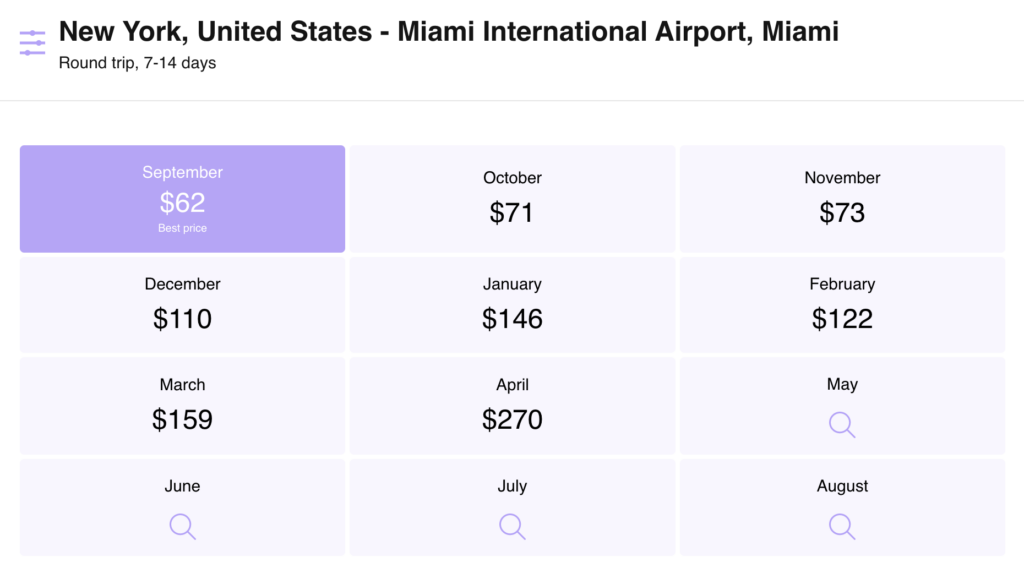The height and width of the screenshot is (568, 1024).
Task: Click the August search magnifier icon
Action: [x=842, y=526]
